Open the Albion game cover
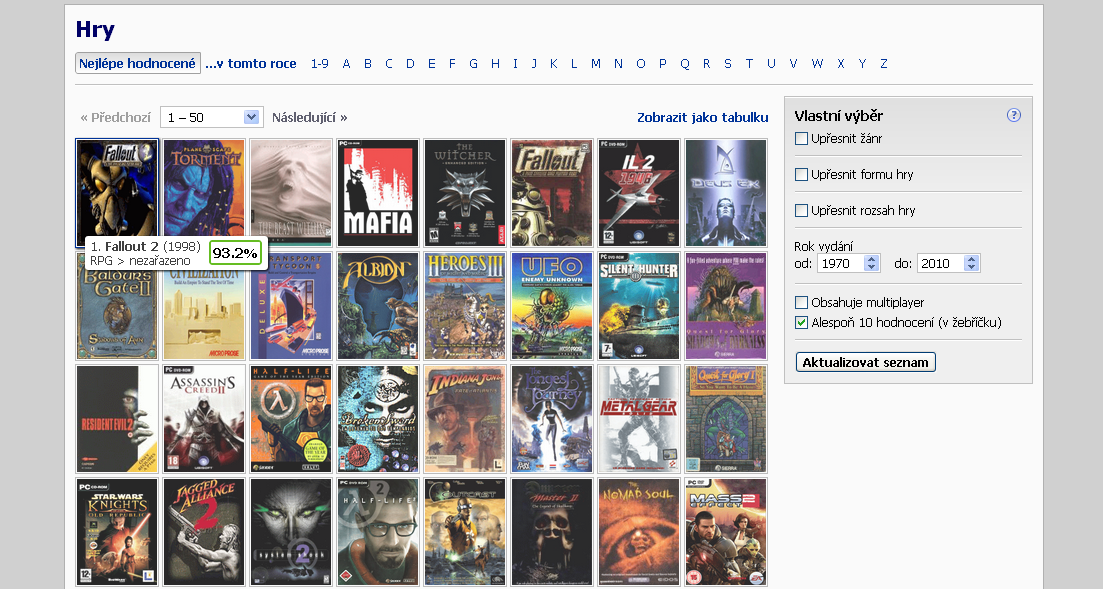This screenshot has height=589, width=1103. pos(378,306)
